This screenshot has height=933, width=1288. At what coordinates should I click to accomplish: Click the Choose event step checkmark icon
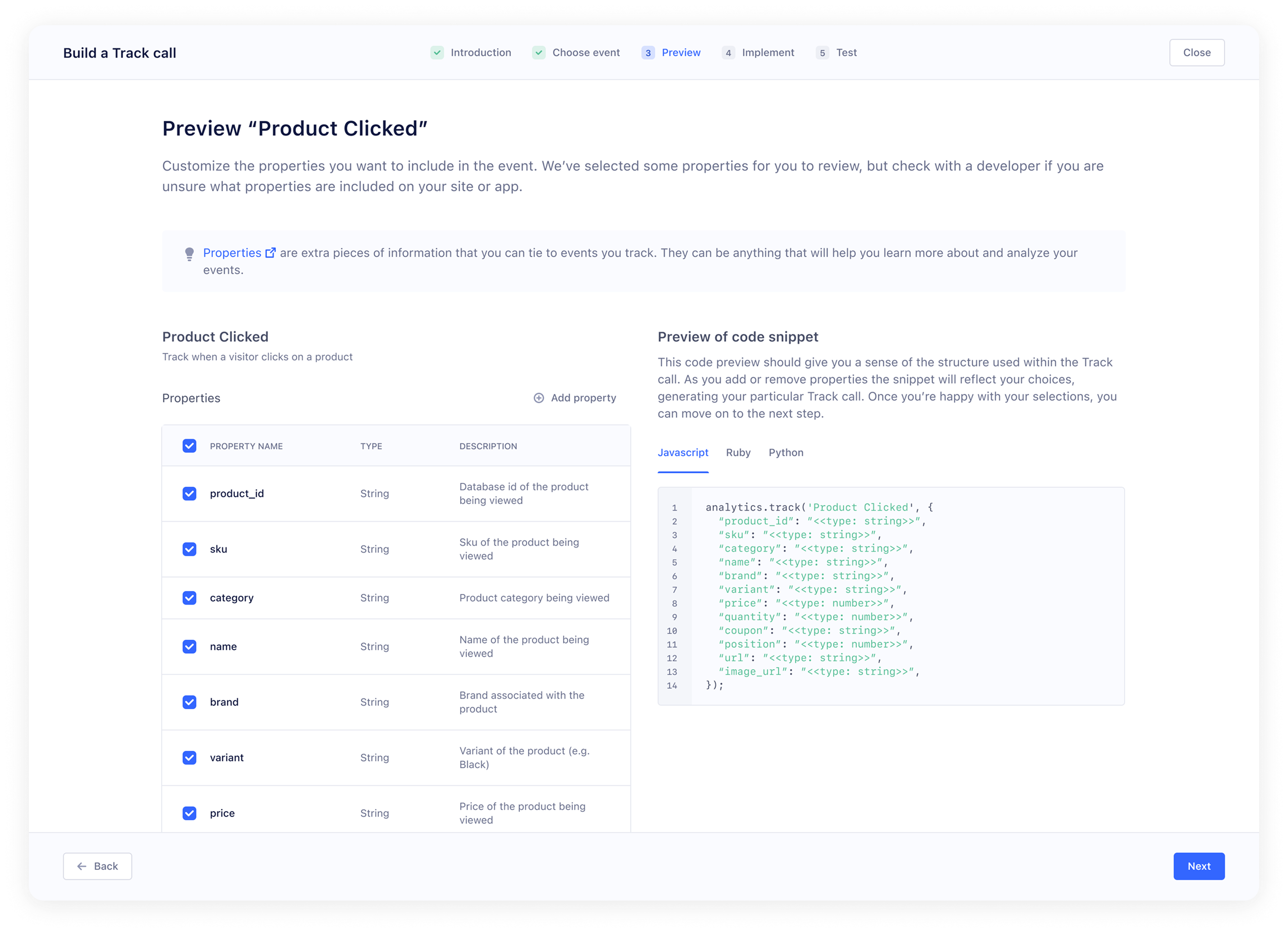coord(538,53)
